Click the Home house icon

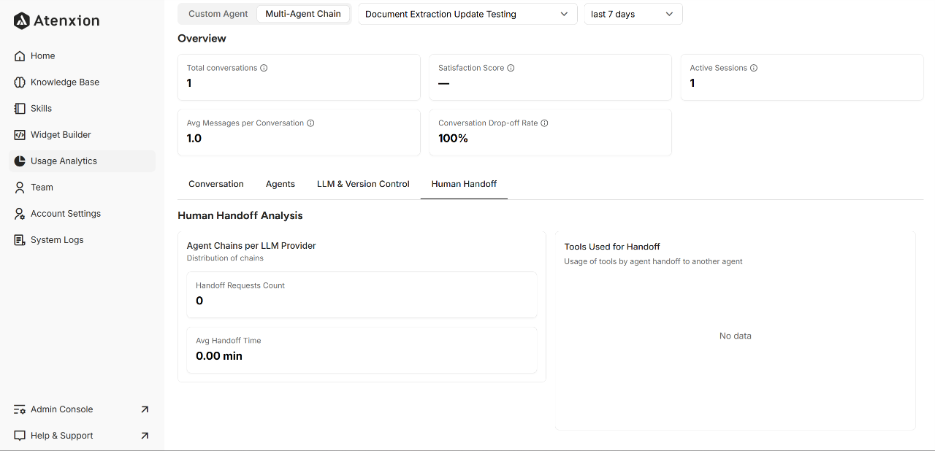(x=19, y=56)
